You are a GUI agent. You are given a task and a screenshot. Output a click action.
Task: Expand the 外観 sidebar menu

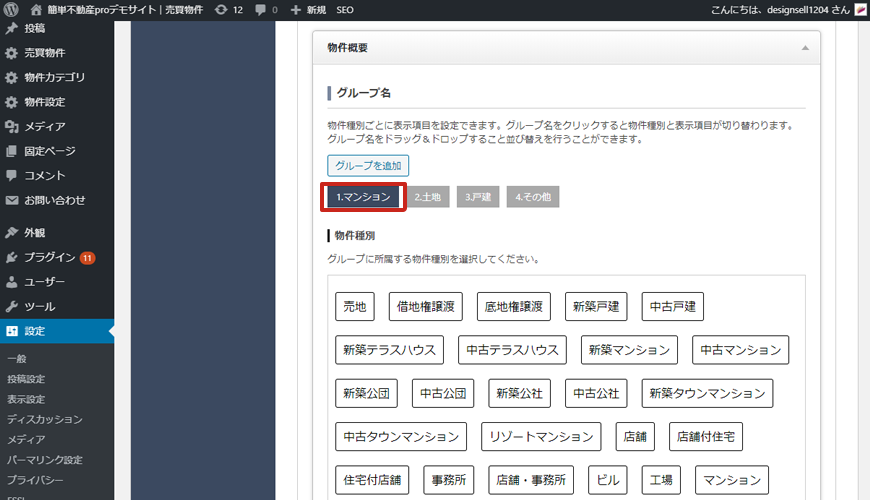[x=34, y=232]
